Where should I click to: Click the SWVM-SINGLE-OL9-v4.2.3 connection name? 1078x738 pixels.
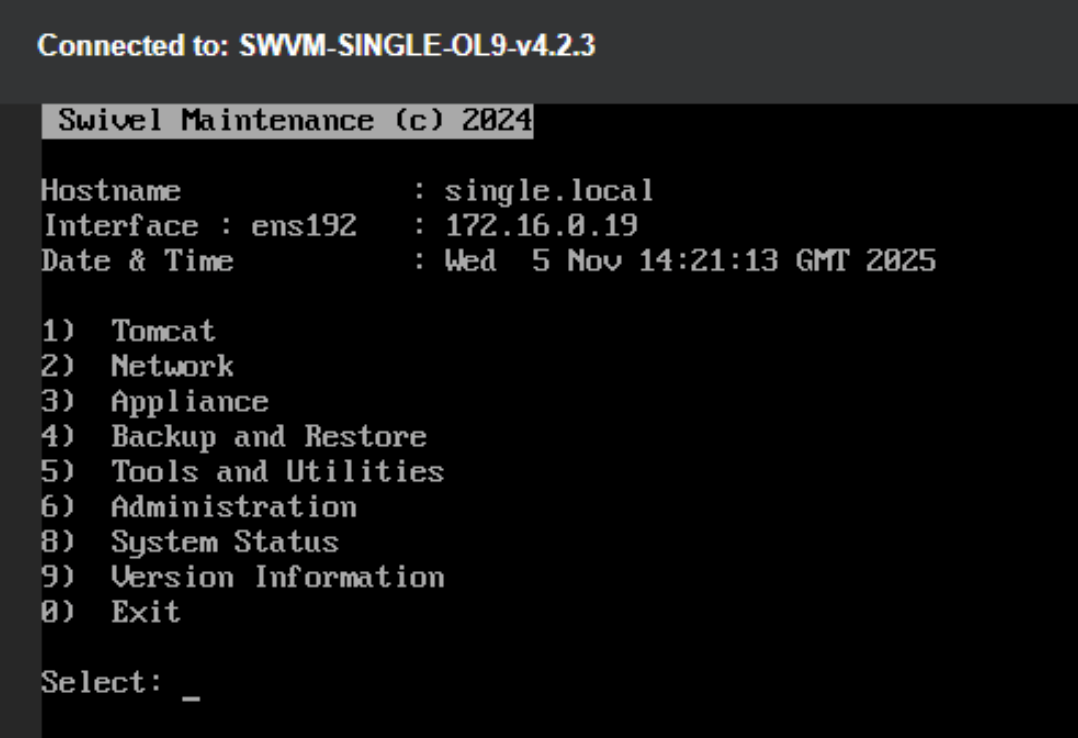pyautogui.click(x=417, y=46)
